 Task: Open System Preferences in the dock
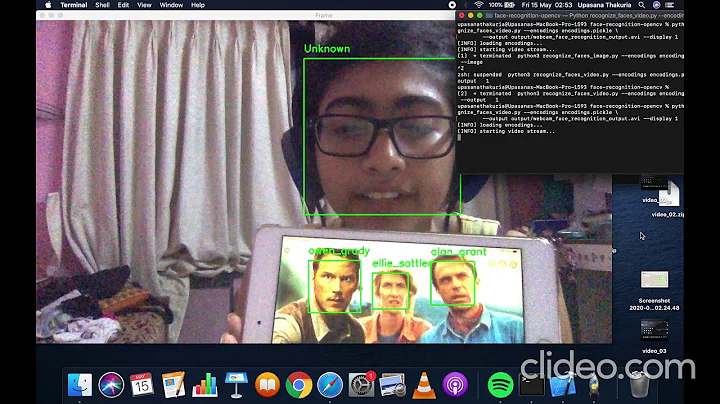click(361, 385)
